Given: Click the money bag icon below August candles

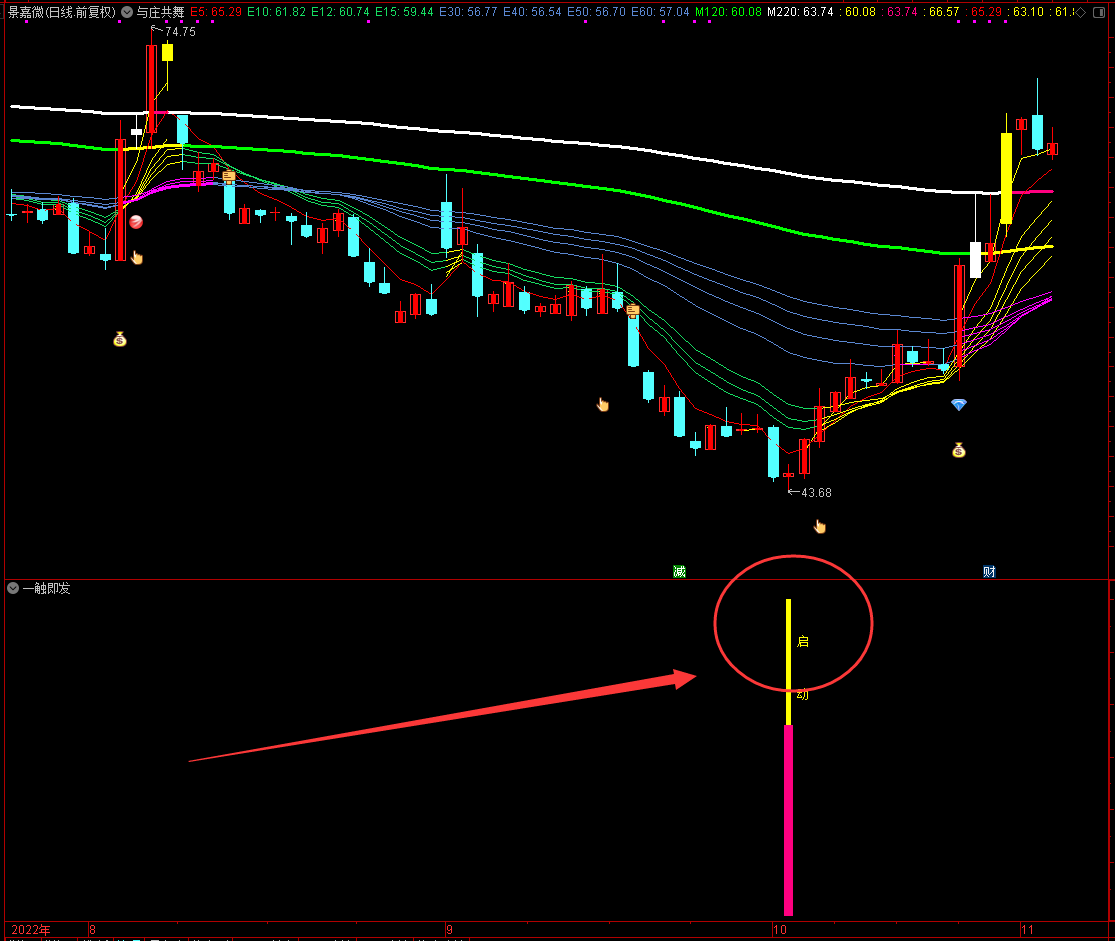Looking at the screenshot, I should click(119, 339).
